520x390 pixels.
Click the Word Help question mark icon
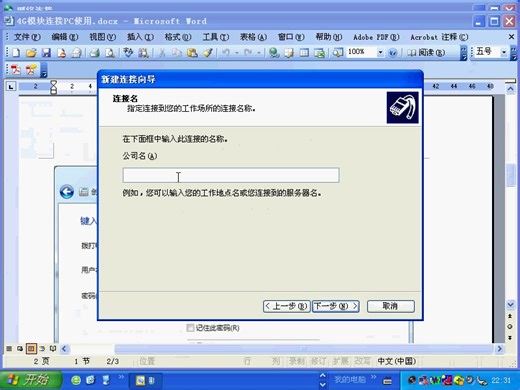(x=393, y=53)
